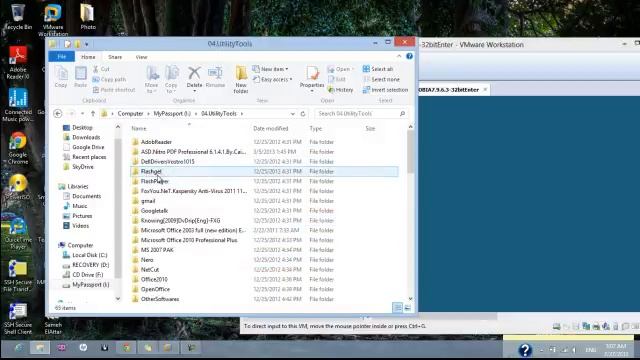
Task: Switch to large icons view
Action: [x=407, y=308]
